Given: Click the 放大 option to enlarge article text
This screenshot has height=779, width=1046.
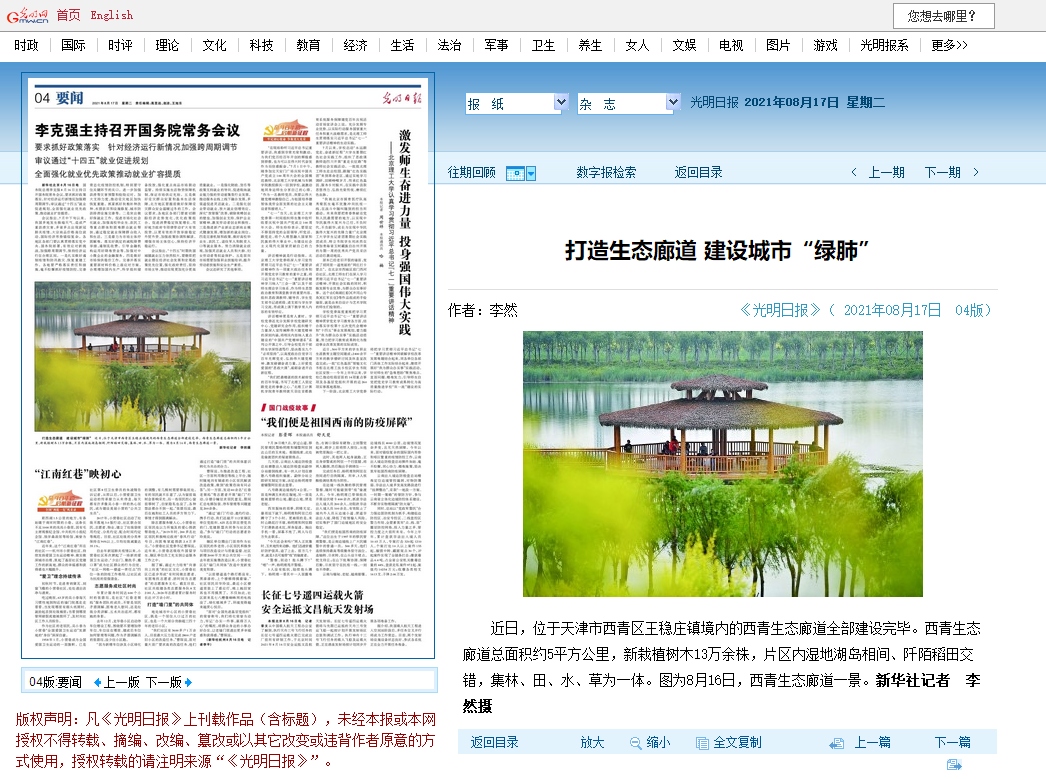Looking at the screenshot, I should pos(592,743).
